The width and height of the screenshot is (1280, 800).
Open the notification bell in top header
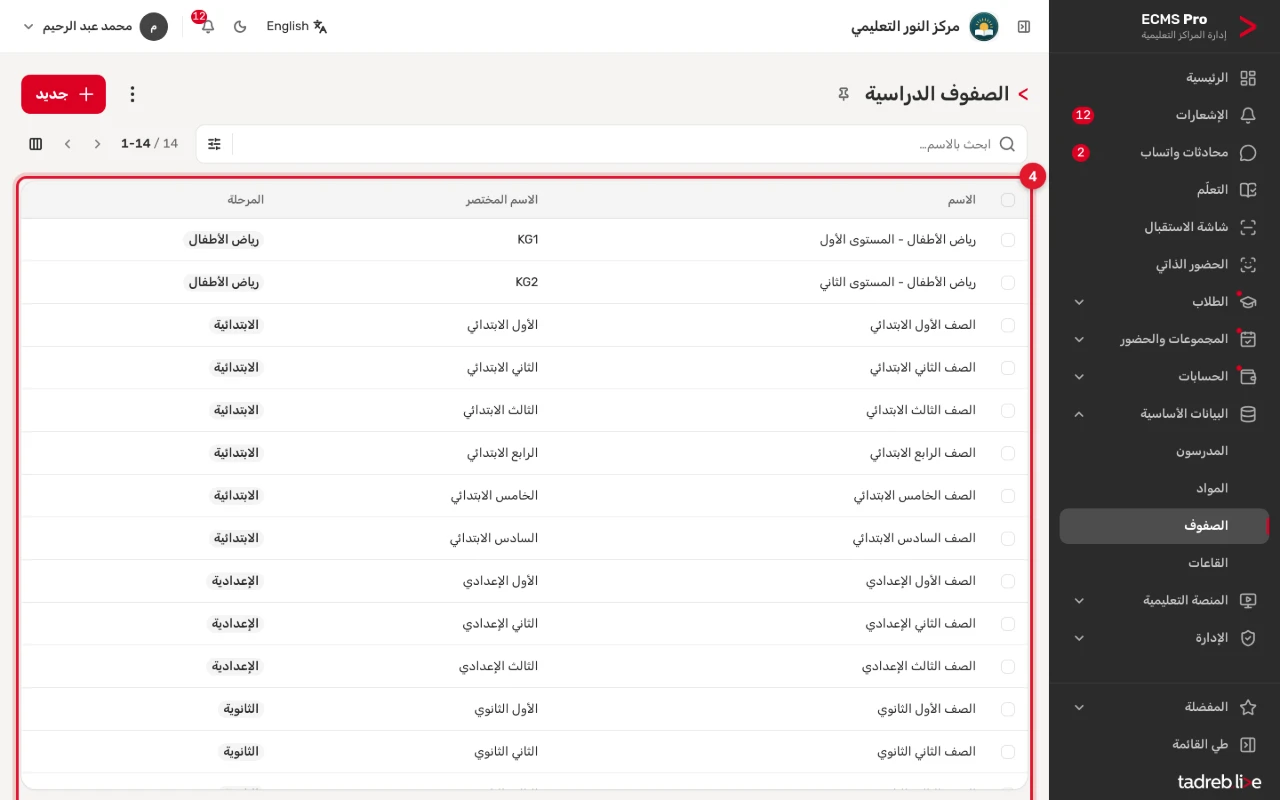tap(207, 27)
